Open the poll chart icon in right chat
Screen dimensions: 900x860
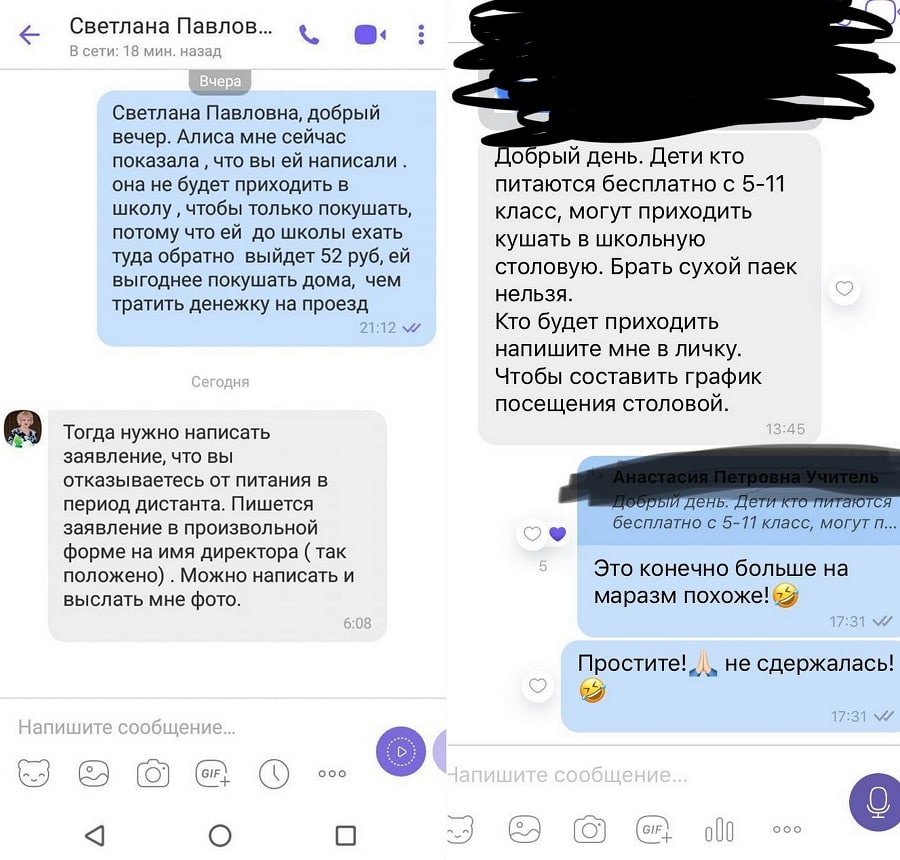(x=719, y=830)
